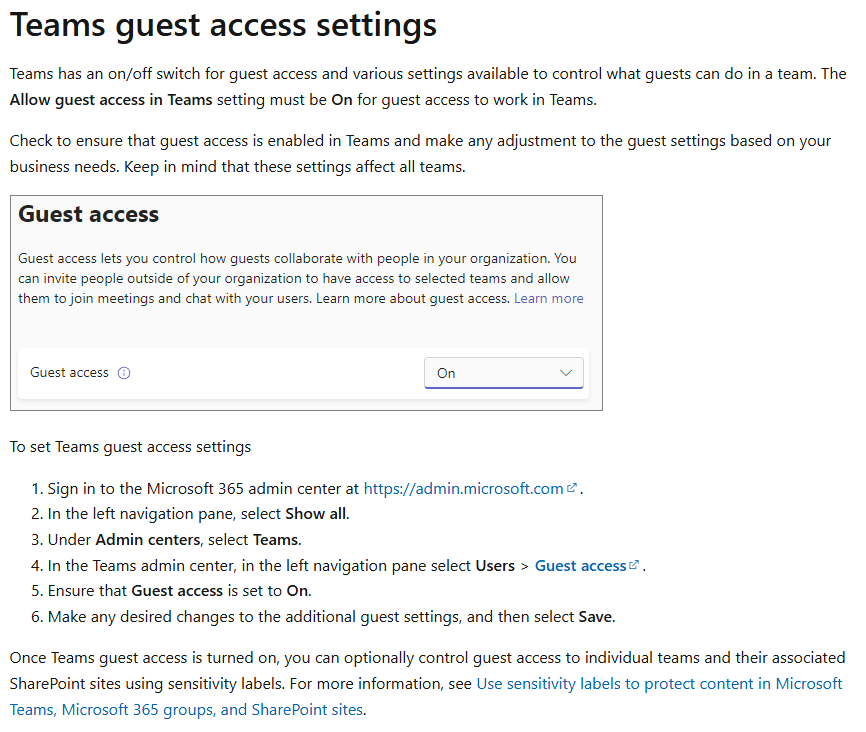The image size is (866, 732).
Task: Open the Guest access status dropdown
Action: (504, 372)
